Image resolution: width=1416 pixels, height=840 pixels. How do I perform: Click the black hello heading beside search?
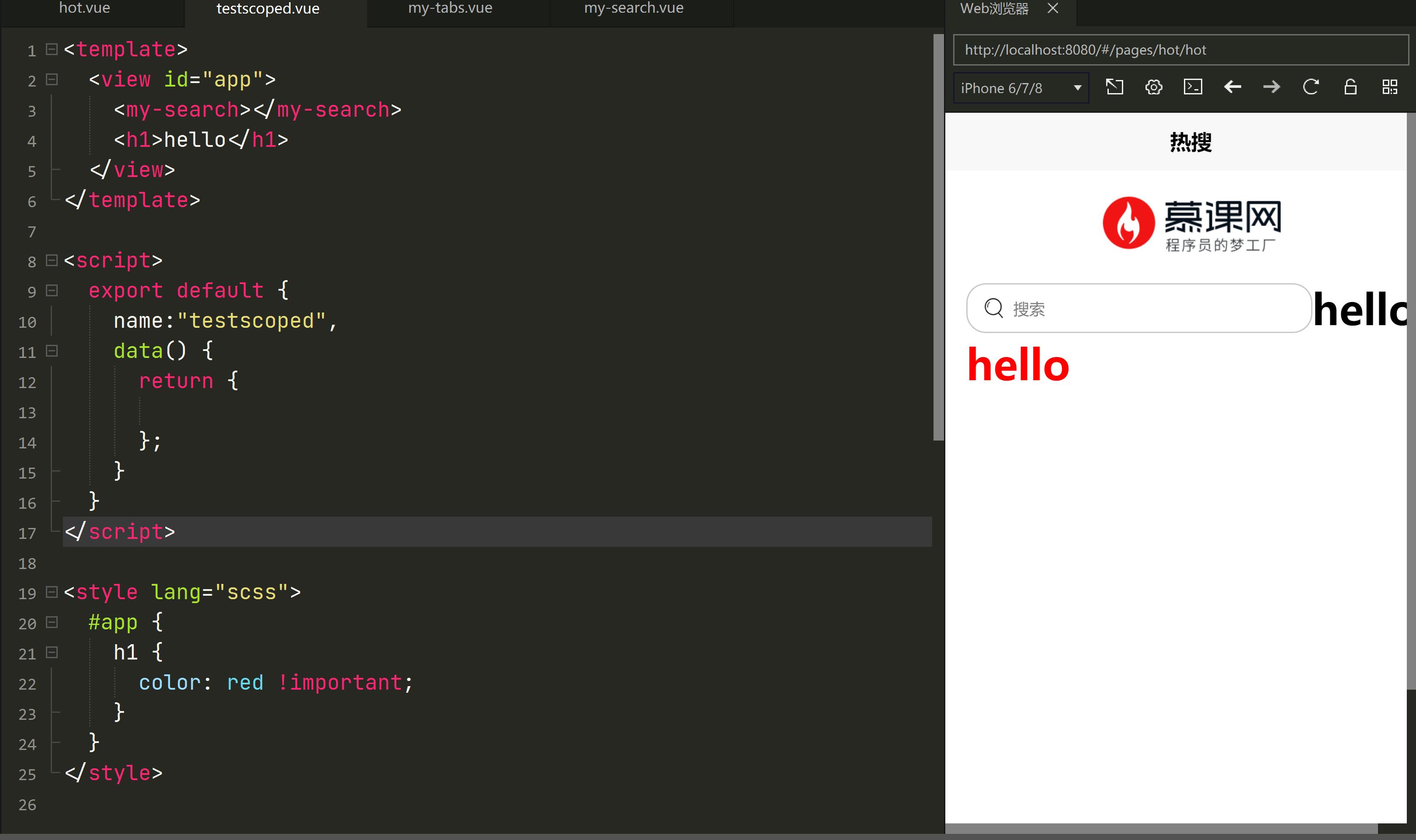[x=1360, y=309]
